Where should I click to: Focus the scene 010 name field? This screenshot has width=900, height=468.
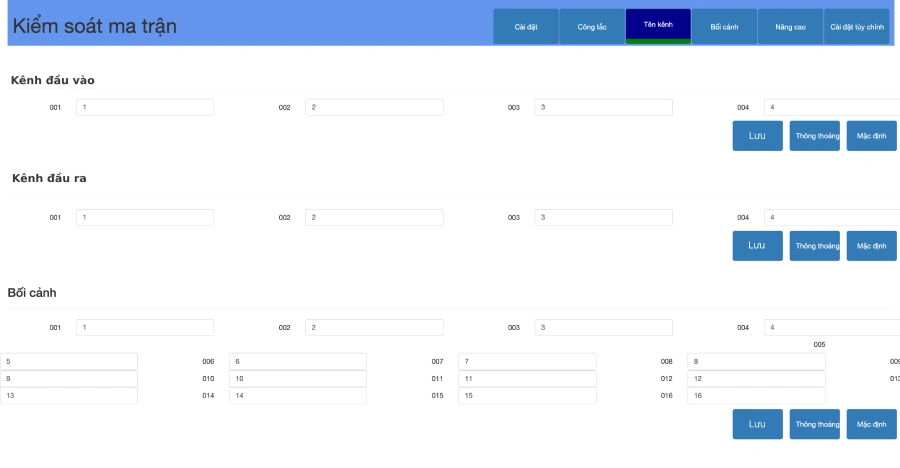297,379
